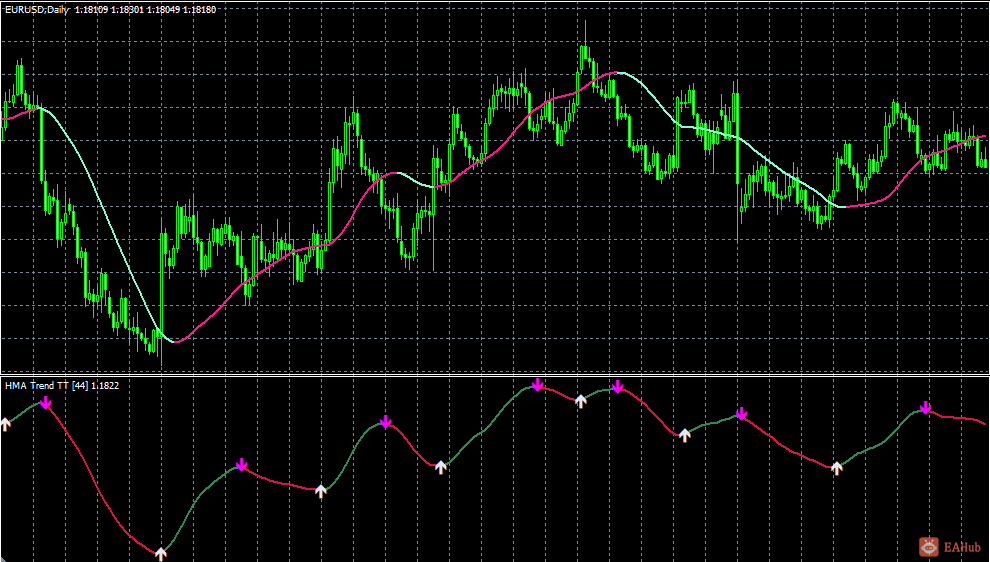Select the second magenta down arrow from the left

(241, 465)
